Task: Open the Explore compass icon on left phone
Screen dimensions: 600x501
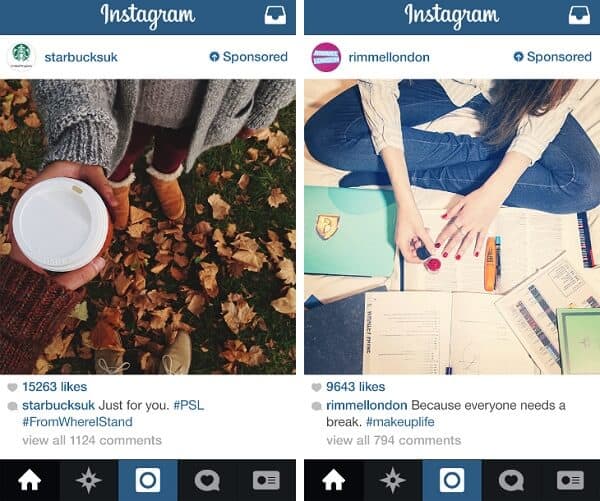Action: (88, 480)
